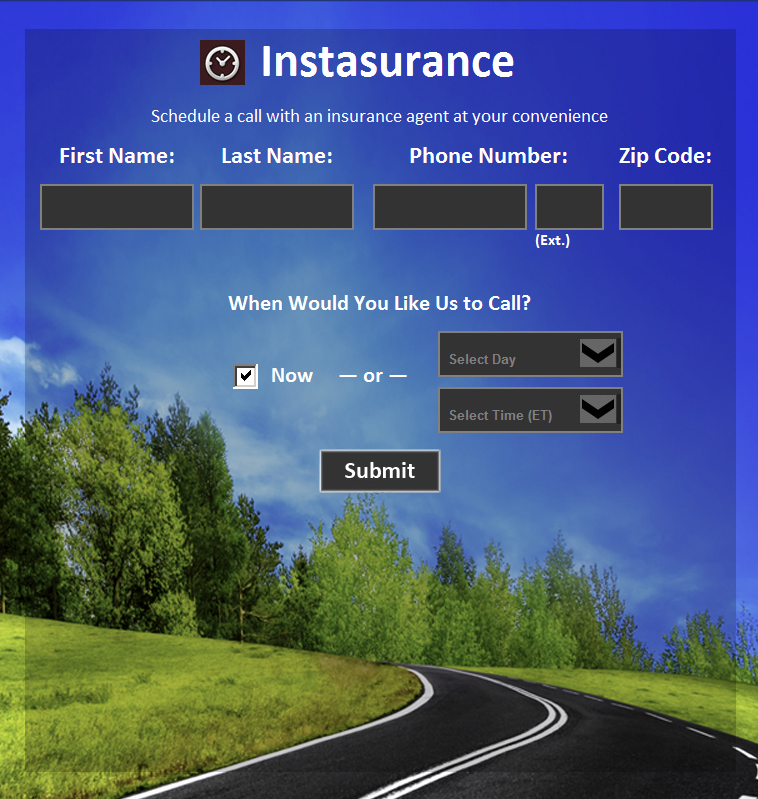
Task: Click the 'First Name:' label
Action: (117, 156)
